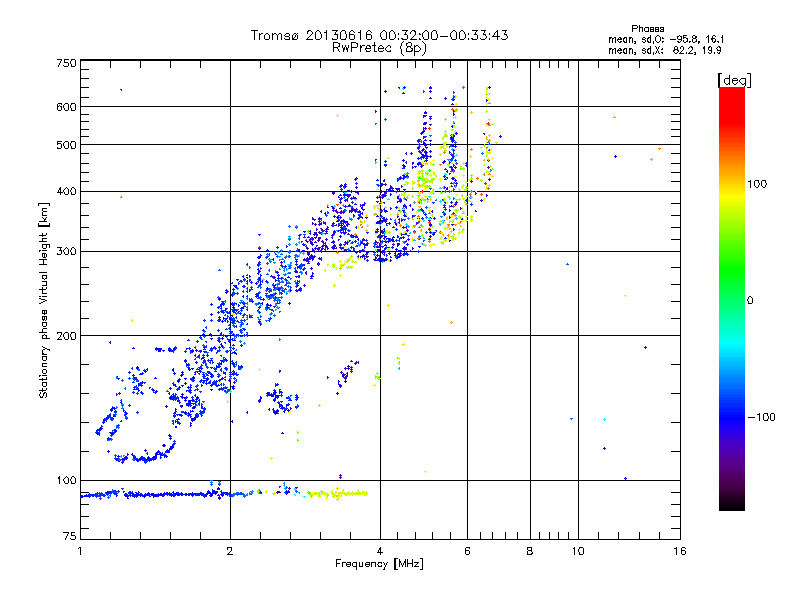Image resolution: width=800 pixels, height=600 pixels.
Task: Click the x-axis tick label '8'
Action: pyautogui.click(x=530, y=551)
